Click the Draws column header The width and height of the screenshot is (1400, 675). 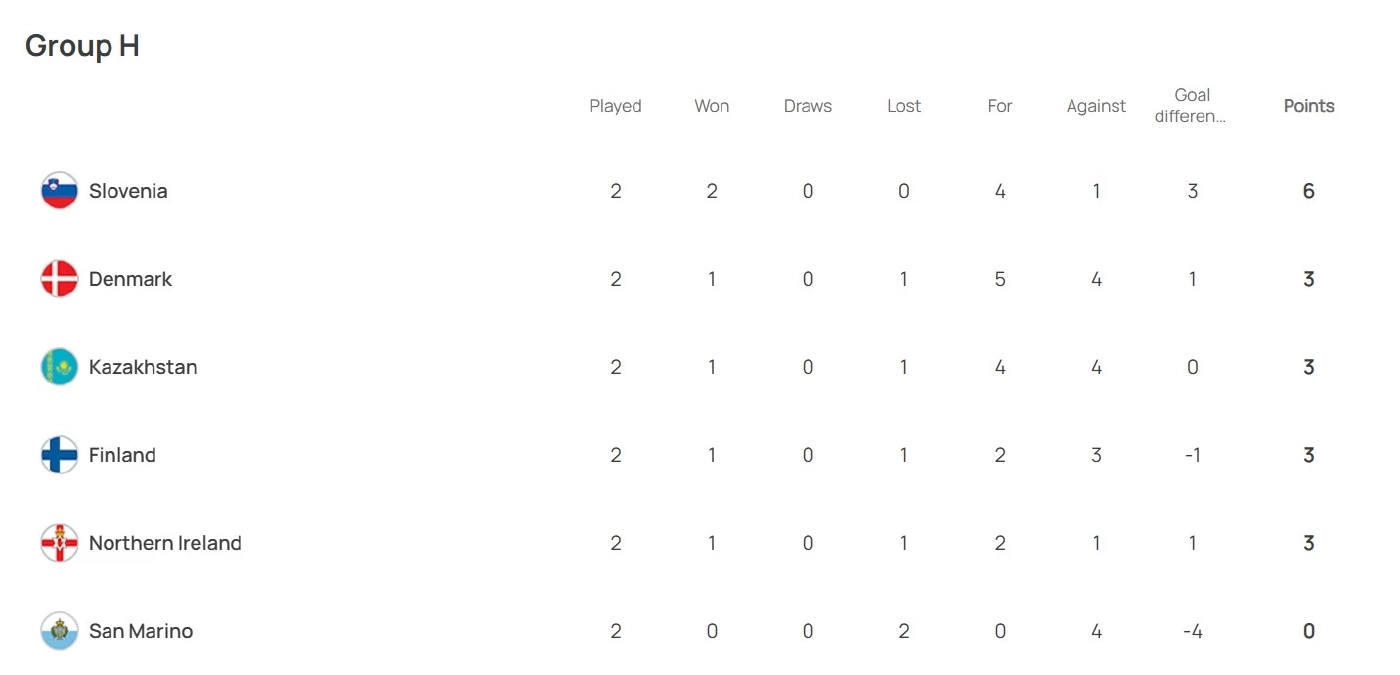point(808,106)
